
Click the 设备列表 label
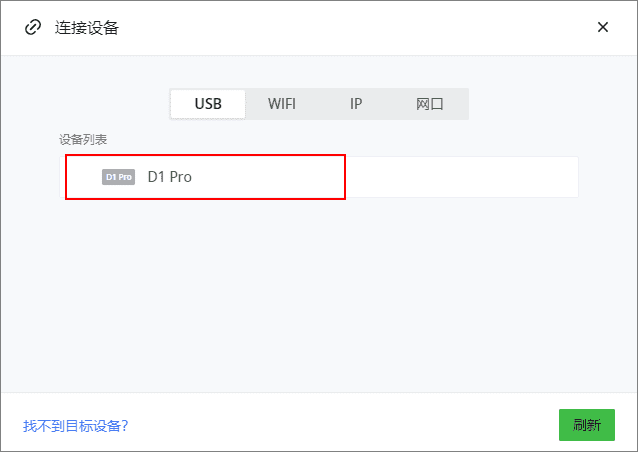point(83,140)
